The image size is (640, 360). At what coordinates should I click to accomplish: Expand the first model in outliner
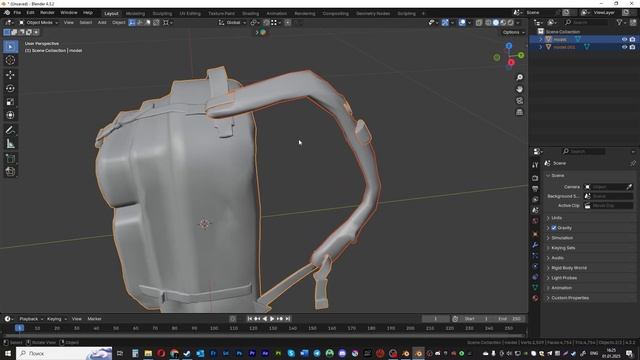point(541,40)
